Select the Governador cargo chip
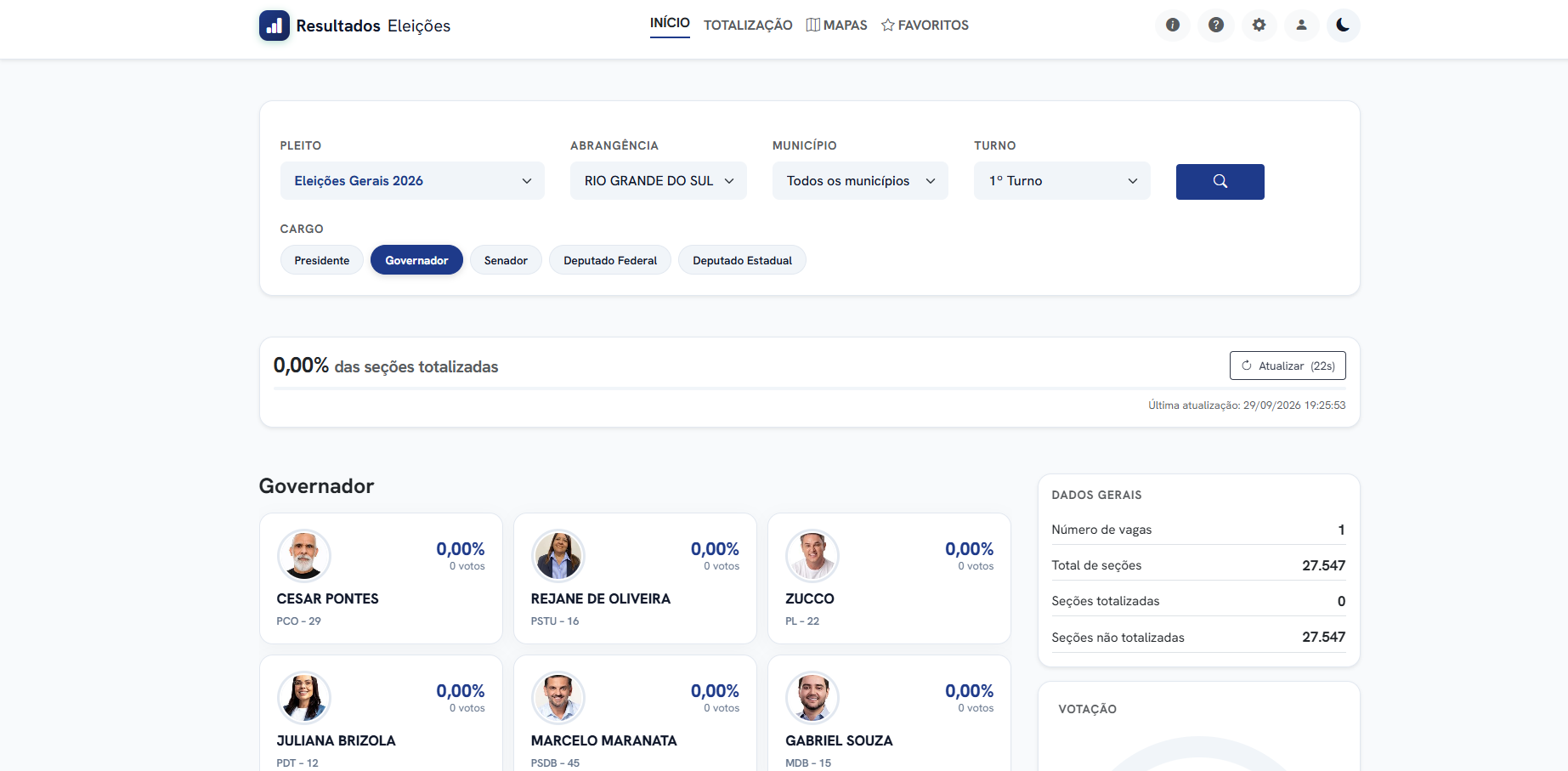The width and height of the screenshot is (1568, 771). (416, 260)
